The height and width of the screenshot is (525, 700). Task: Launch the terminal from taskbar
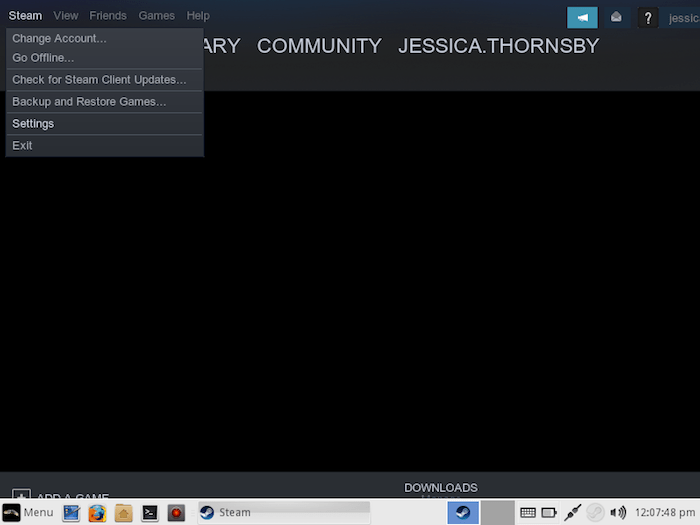(150, 512)
